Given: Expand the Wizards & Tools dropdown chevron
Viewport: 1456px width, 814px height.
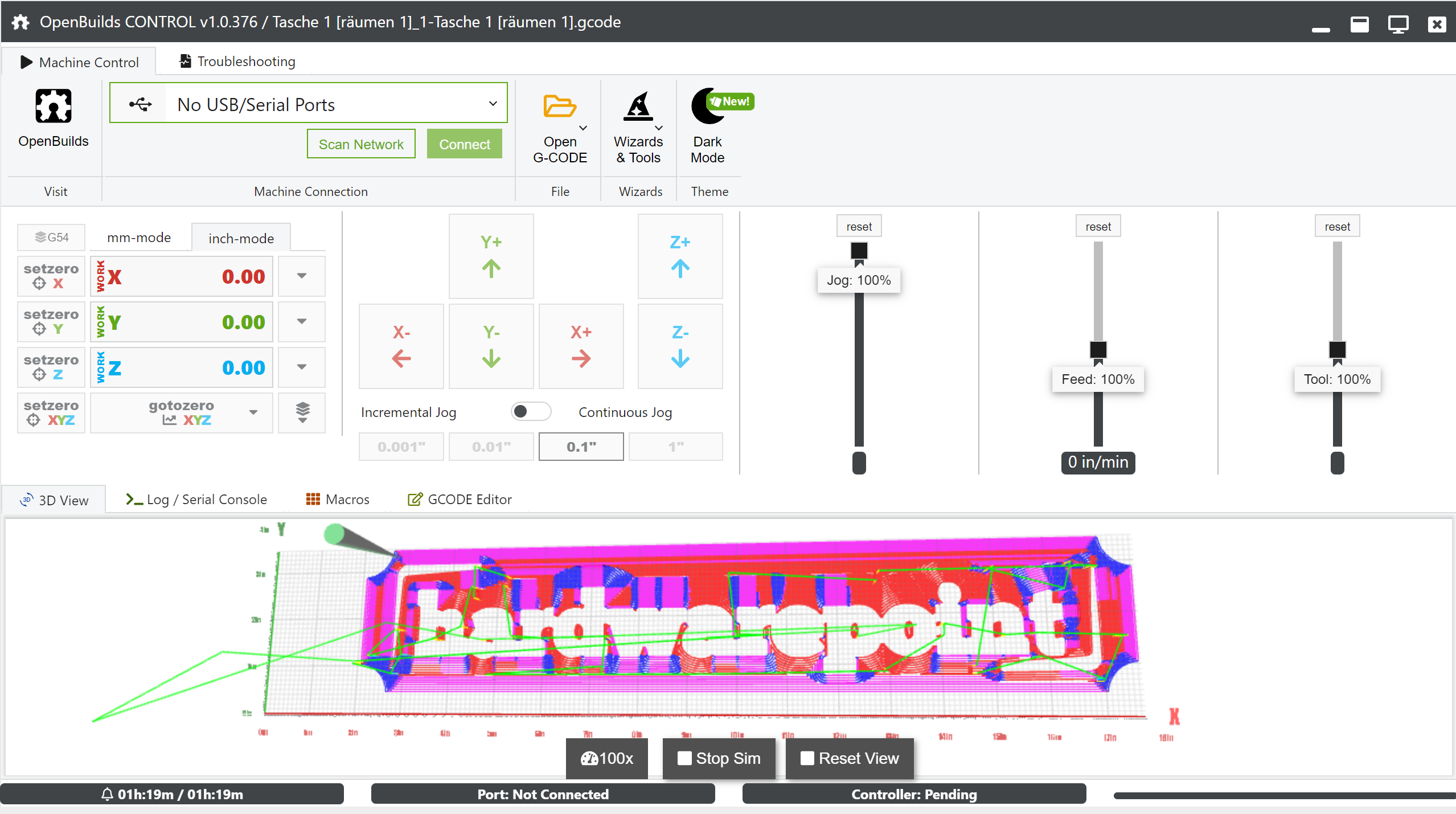Looking at the screenshot, I should (659, 128).
